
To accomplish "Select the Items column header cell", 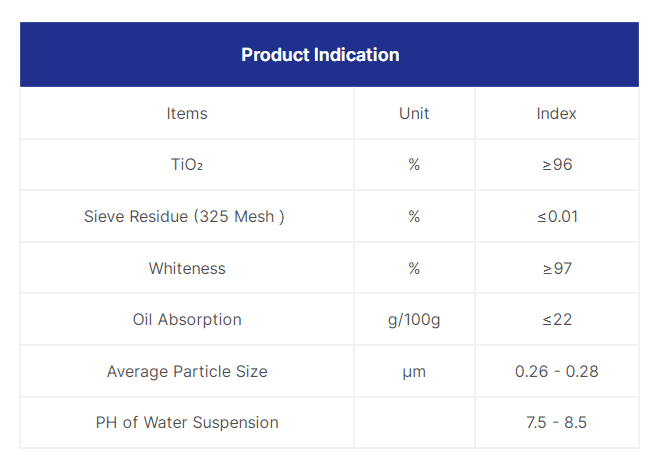I will 187,113.
